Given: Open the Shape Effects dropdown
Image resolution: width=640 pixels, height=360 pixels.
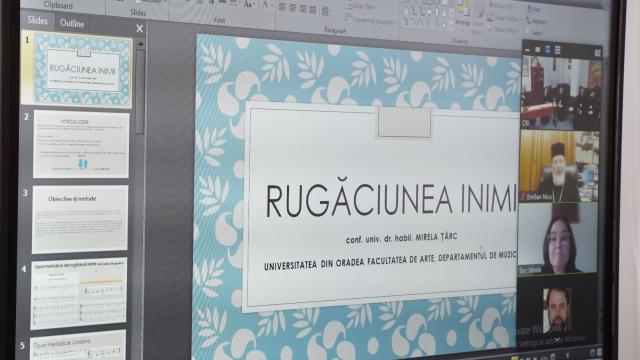Looking at the screenshot, I should coord(503,30).
